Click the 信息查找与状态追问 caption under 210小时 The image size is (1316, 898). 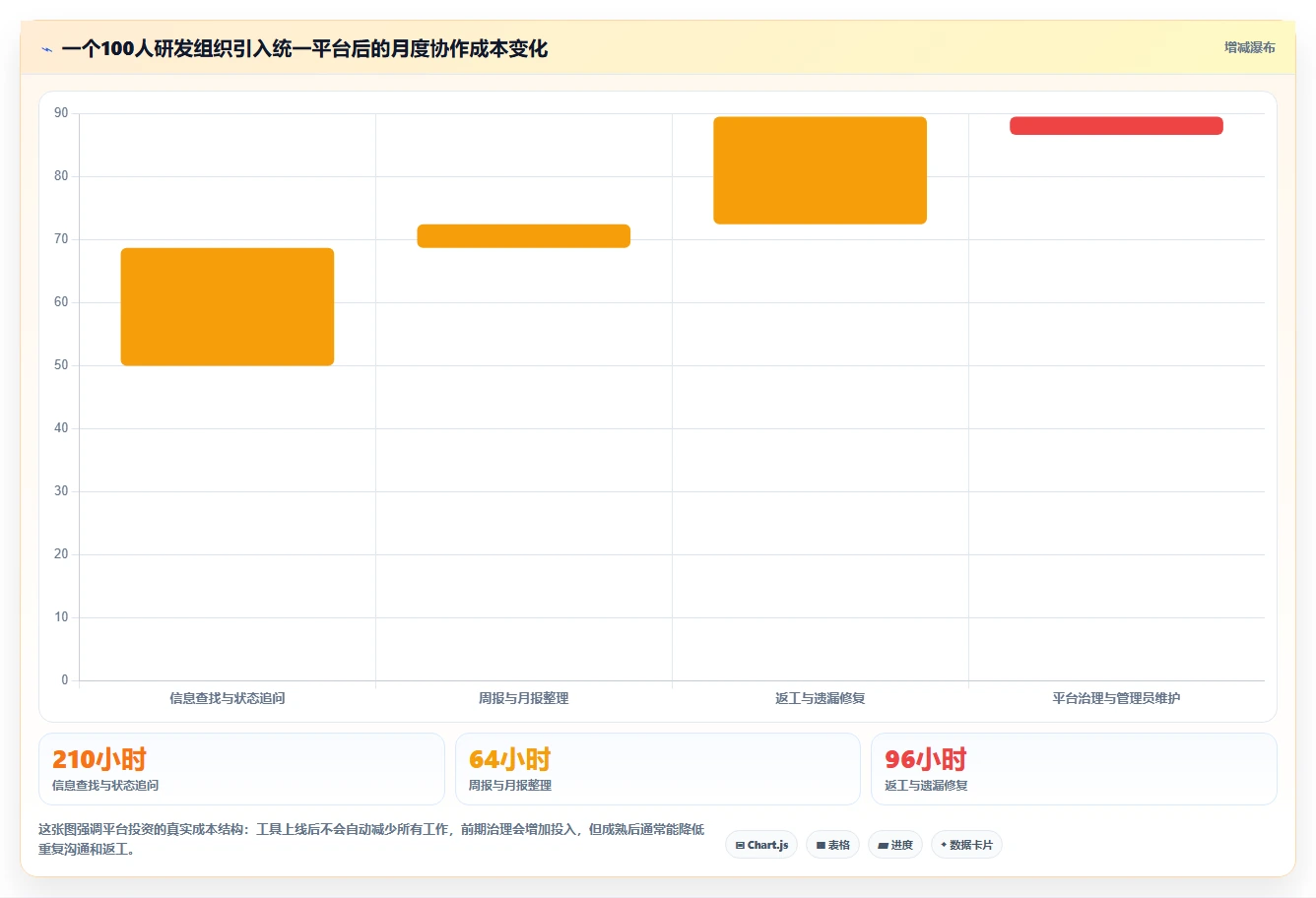pyautogui.click(x=105, y=786)
